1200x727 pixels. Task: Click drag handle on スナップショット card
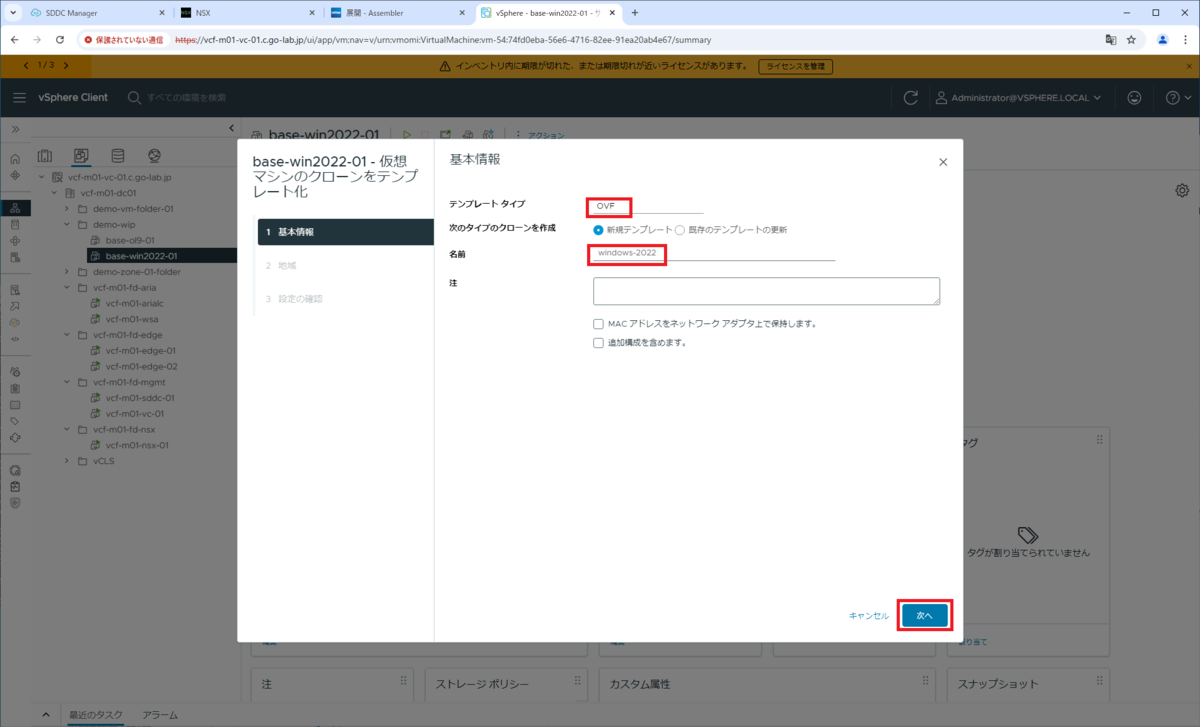tap(1100, 680)
